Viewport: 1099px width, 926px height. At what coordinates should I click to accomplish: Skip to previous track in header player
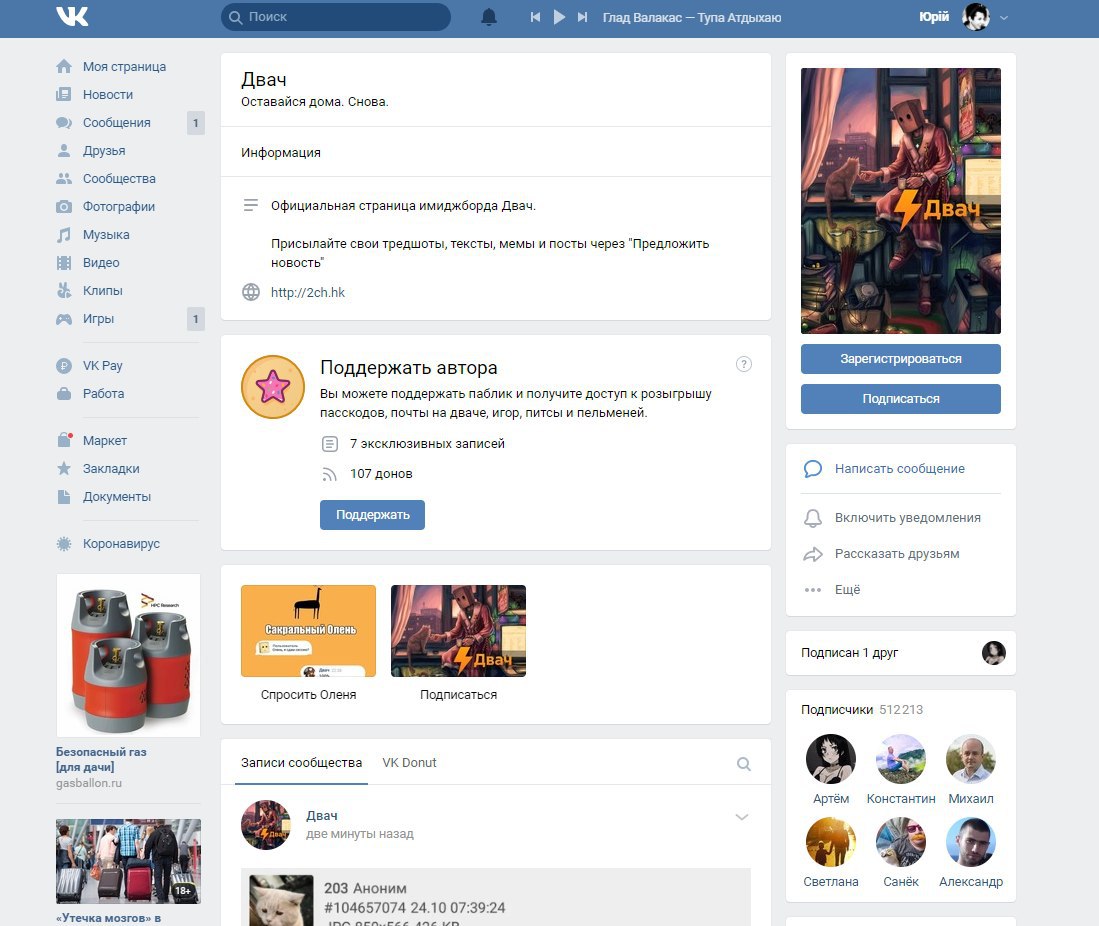(535, 17)
